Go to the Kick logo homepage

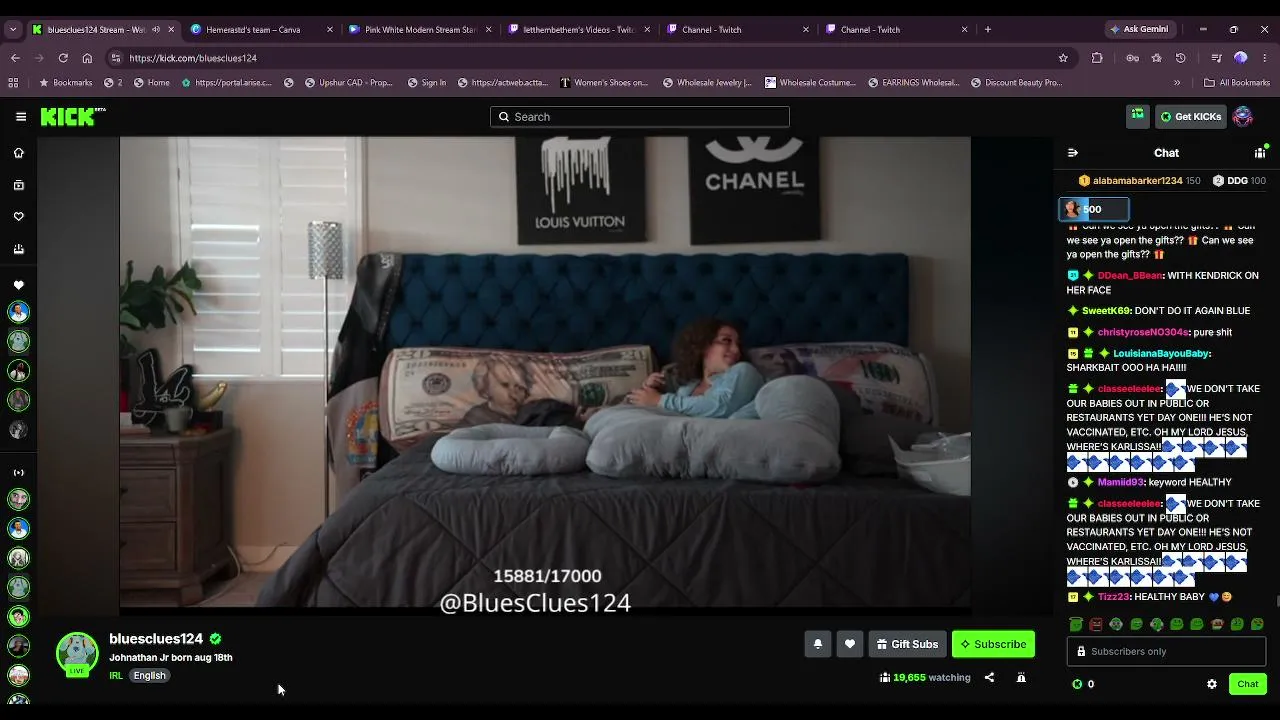click(x=73, y=117)
